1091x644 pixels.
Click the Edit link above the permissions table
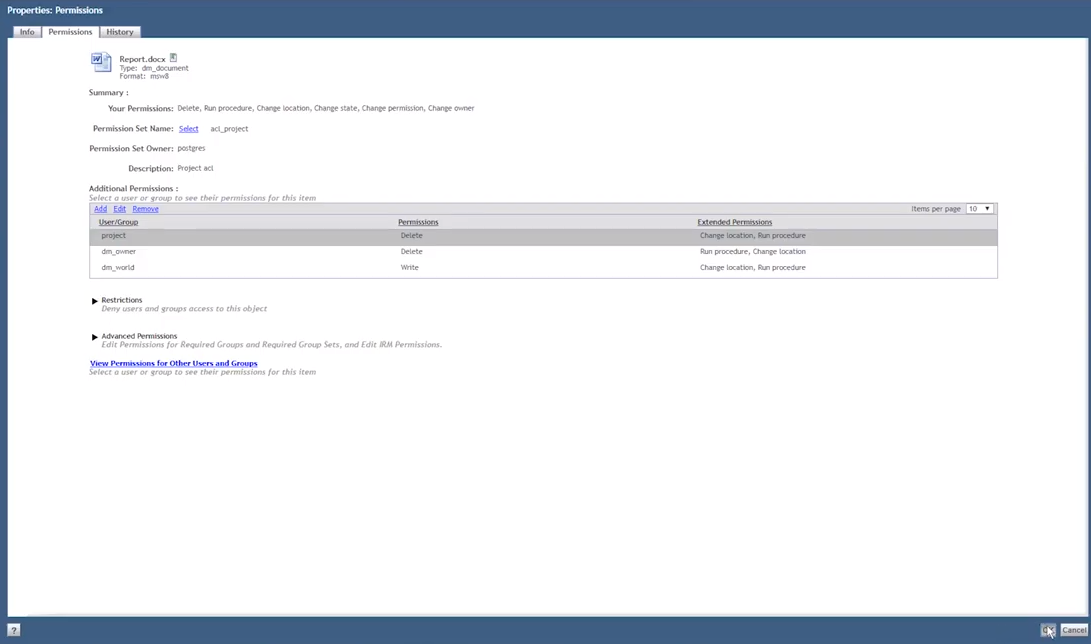(119, 208)
